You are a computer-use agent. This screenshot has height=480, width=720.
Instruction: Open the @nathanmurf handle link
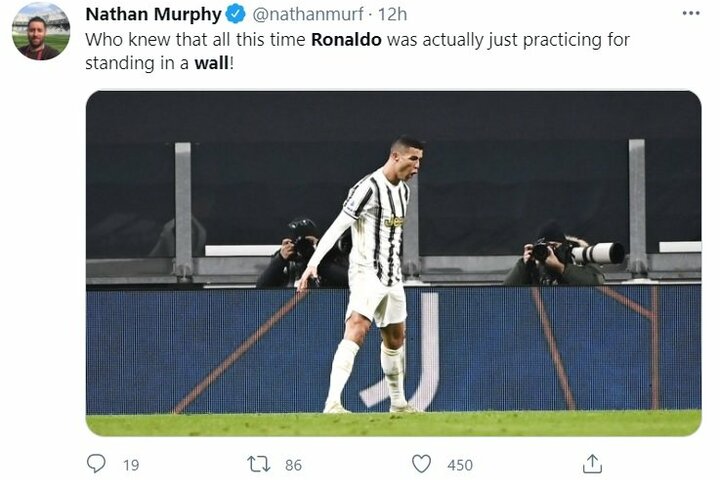(x=303, y=14)
